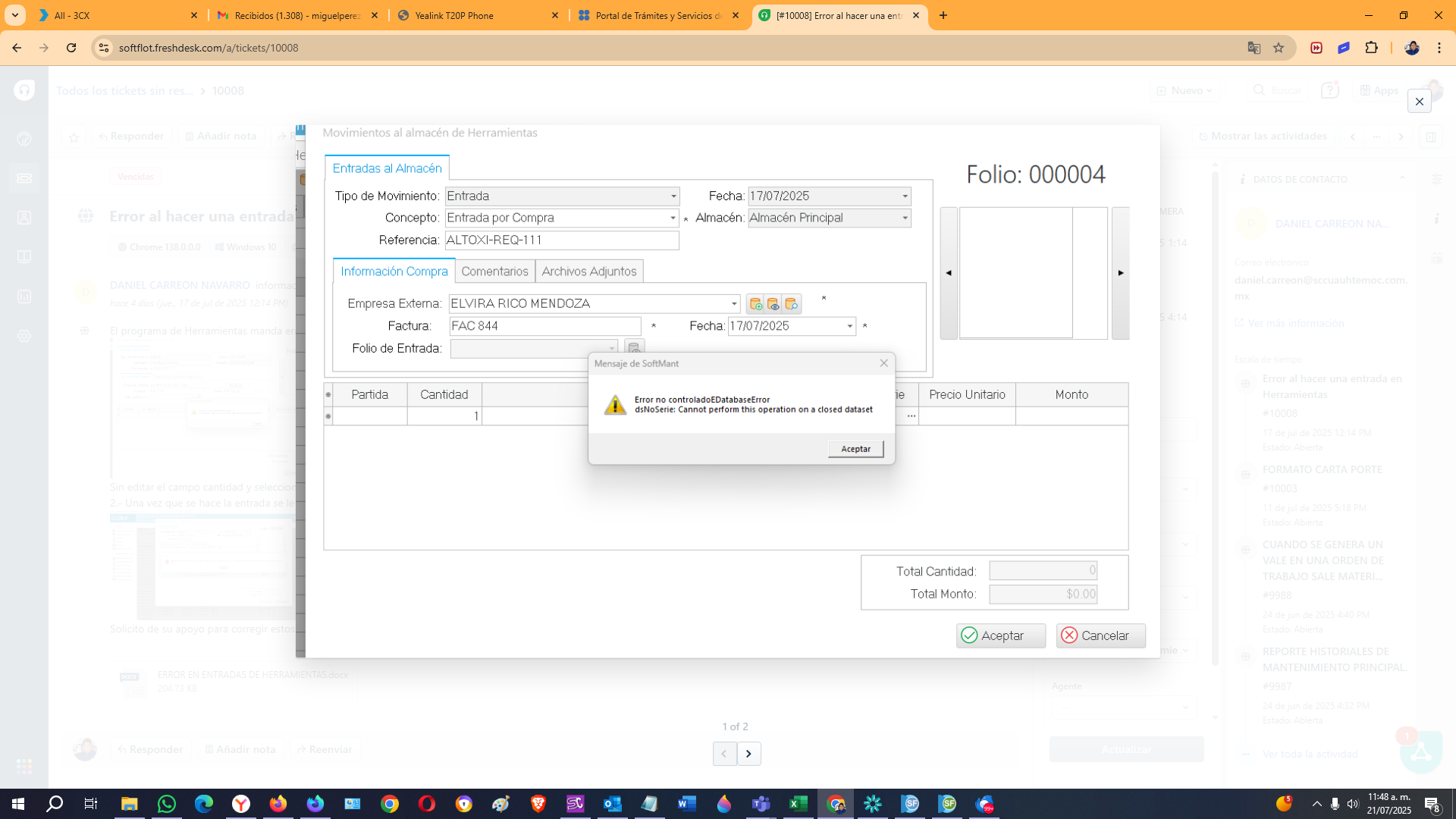Open Excel from the taskbar

tap(798, 804)
